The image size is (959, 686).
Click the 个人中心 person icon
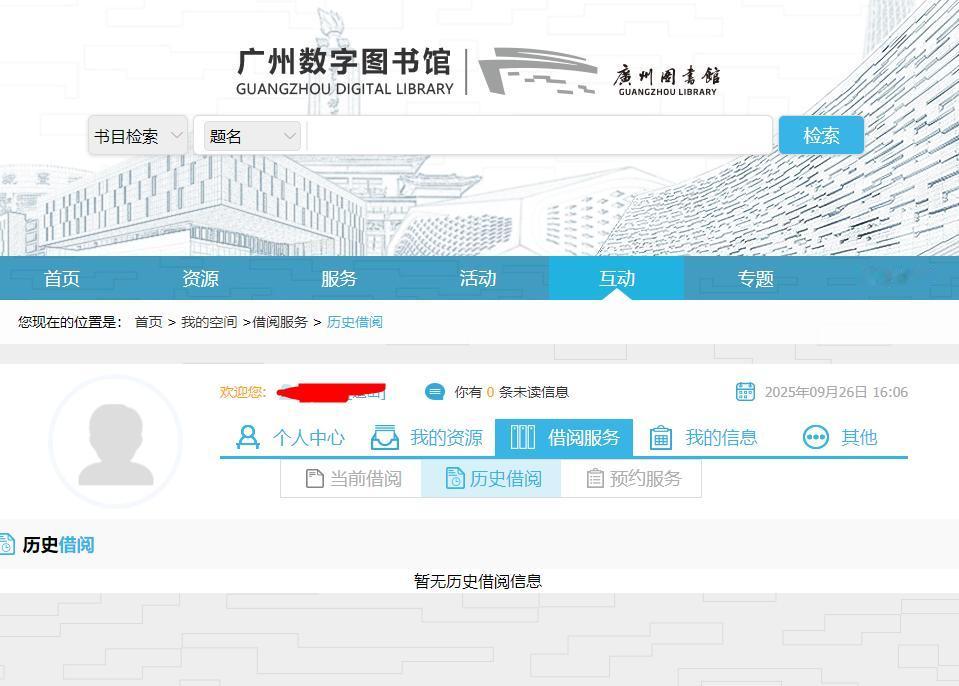click(248, 438)
